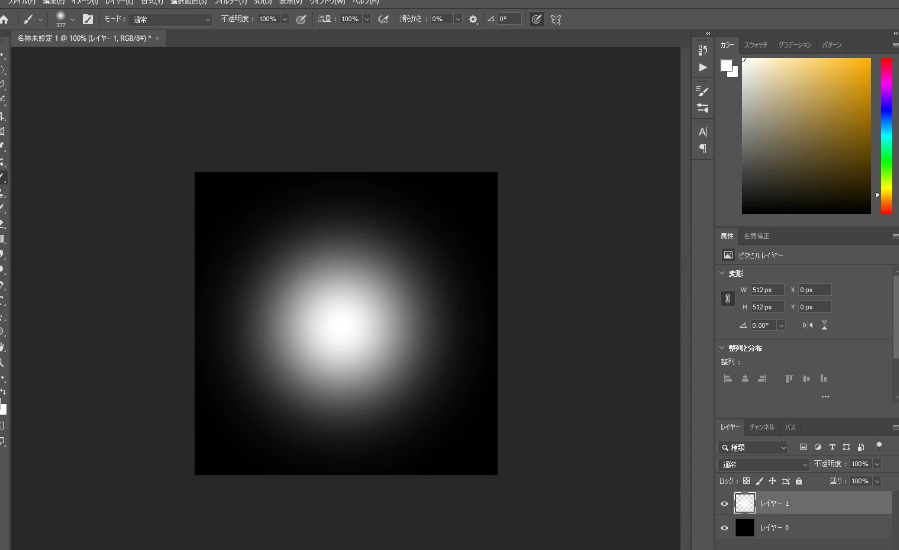Open the brush preset picker dropdown arrow

tap(72, 19)
